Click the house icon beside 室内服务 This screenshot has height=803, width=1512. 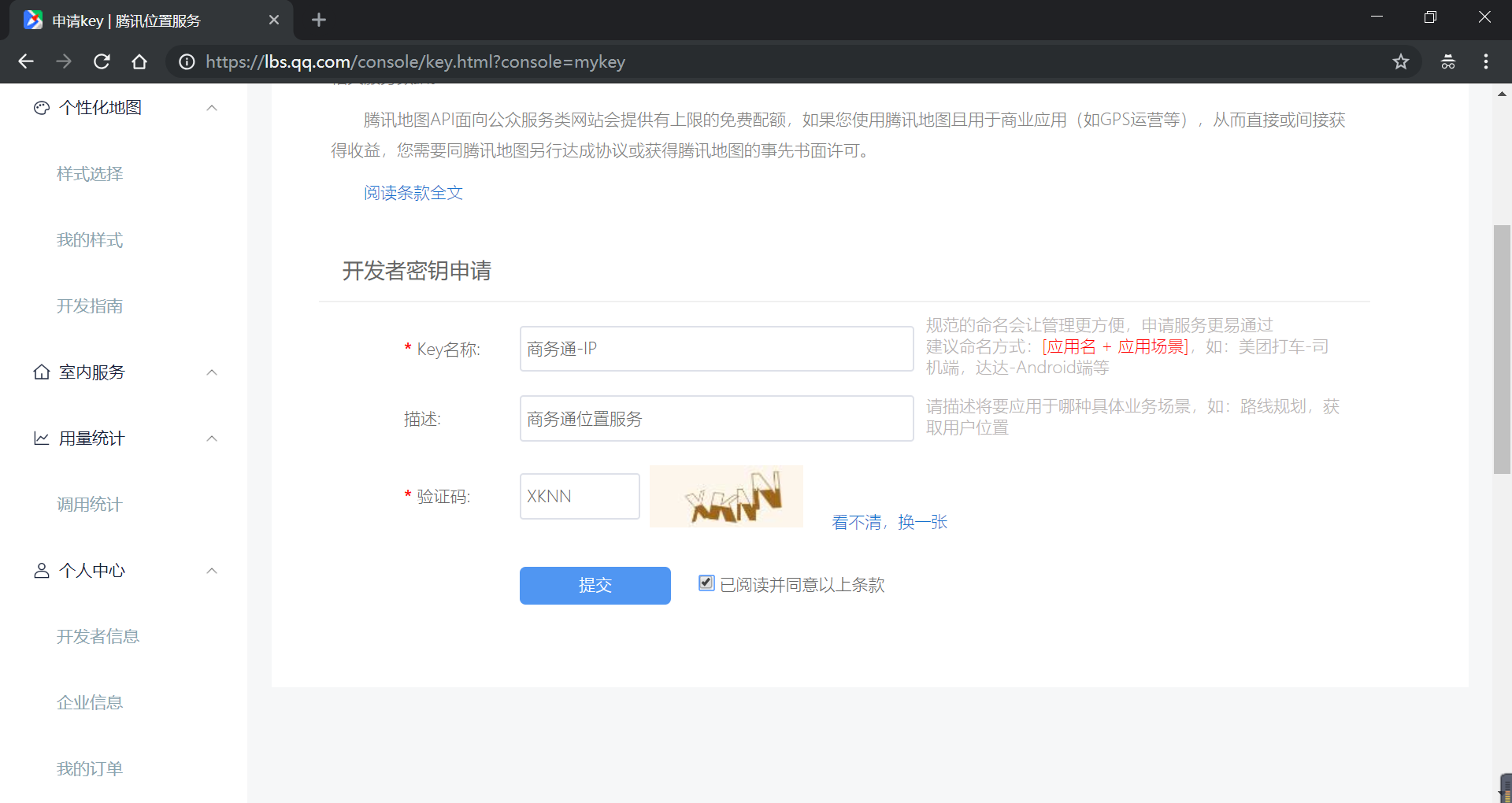pos(42,372)
